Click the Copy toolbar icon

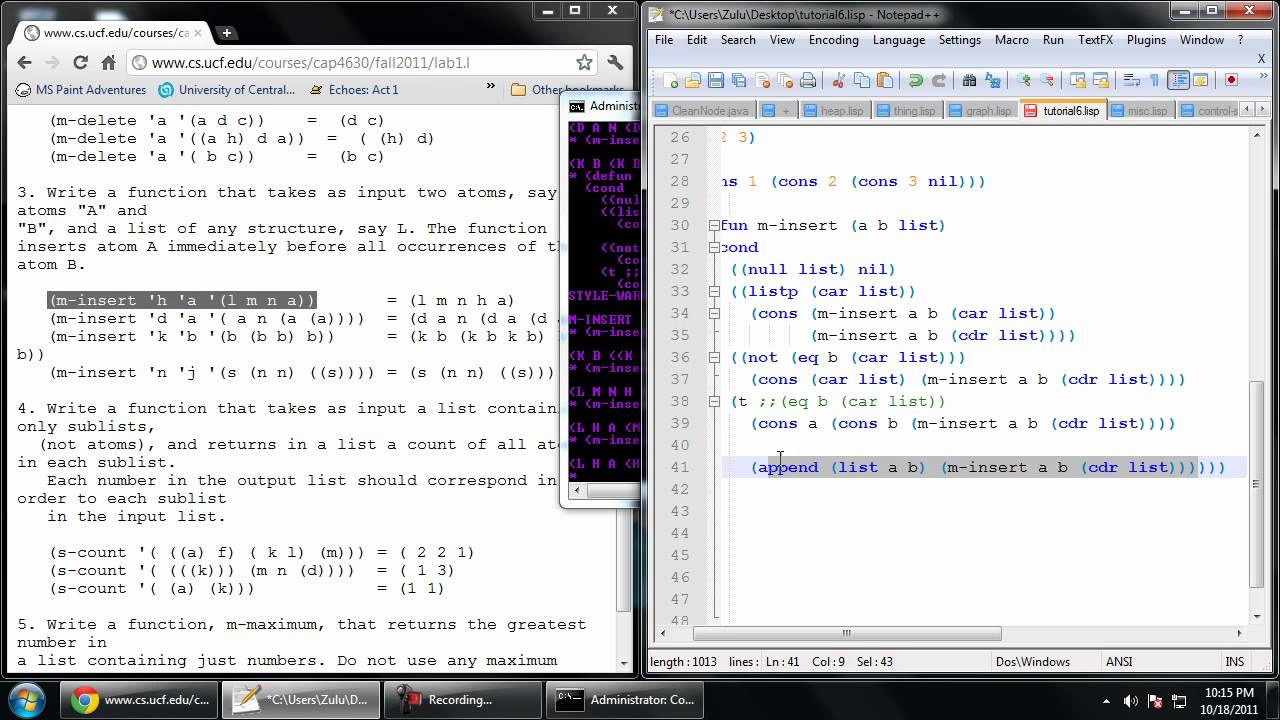[x=861, y=80]
